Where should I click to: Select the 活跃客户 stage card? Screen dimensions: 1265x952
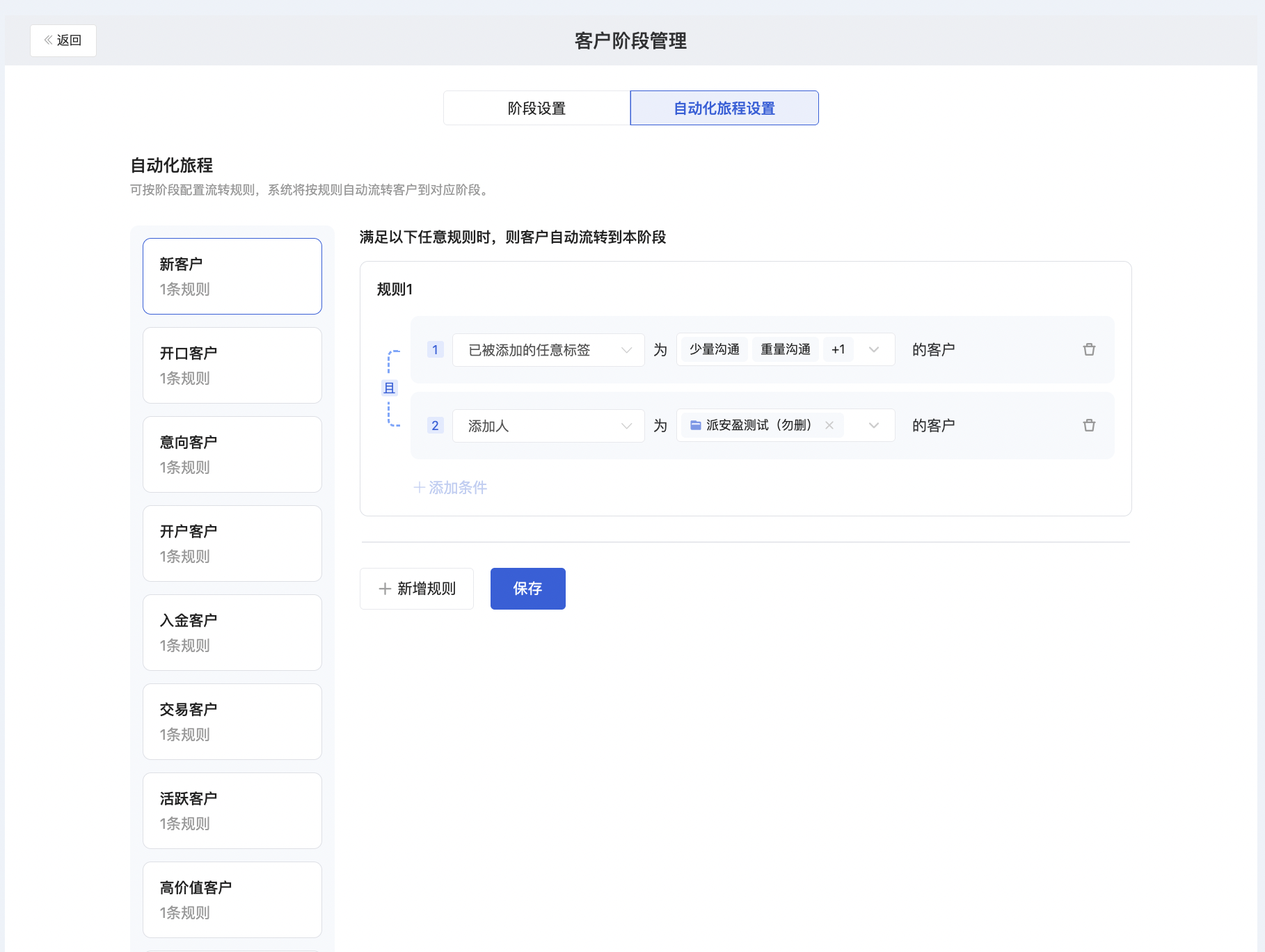(x=232, y=811)
